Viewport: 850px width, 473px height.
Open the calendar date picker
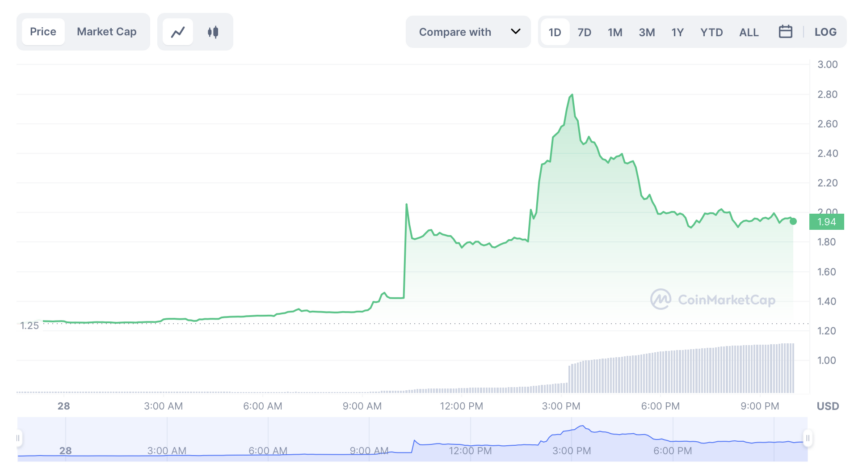785,32
